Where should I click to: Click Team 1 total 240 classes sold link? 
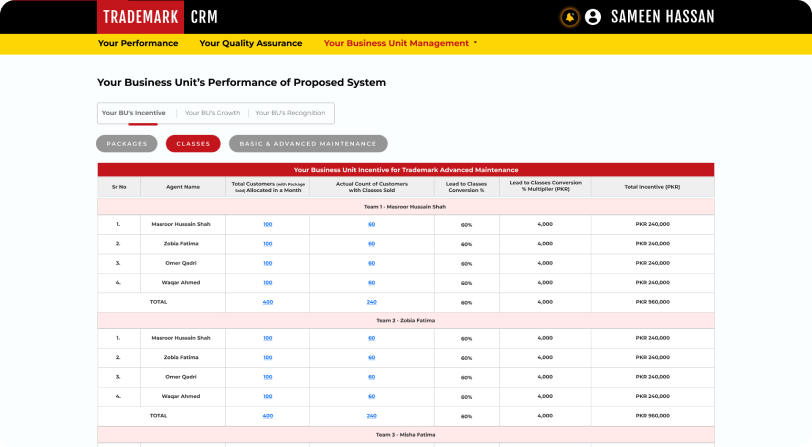[x=371, y=302]
